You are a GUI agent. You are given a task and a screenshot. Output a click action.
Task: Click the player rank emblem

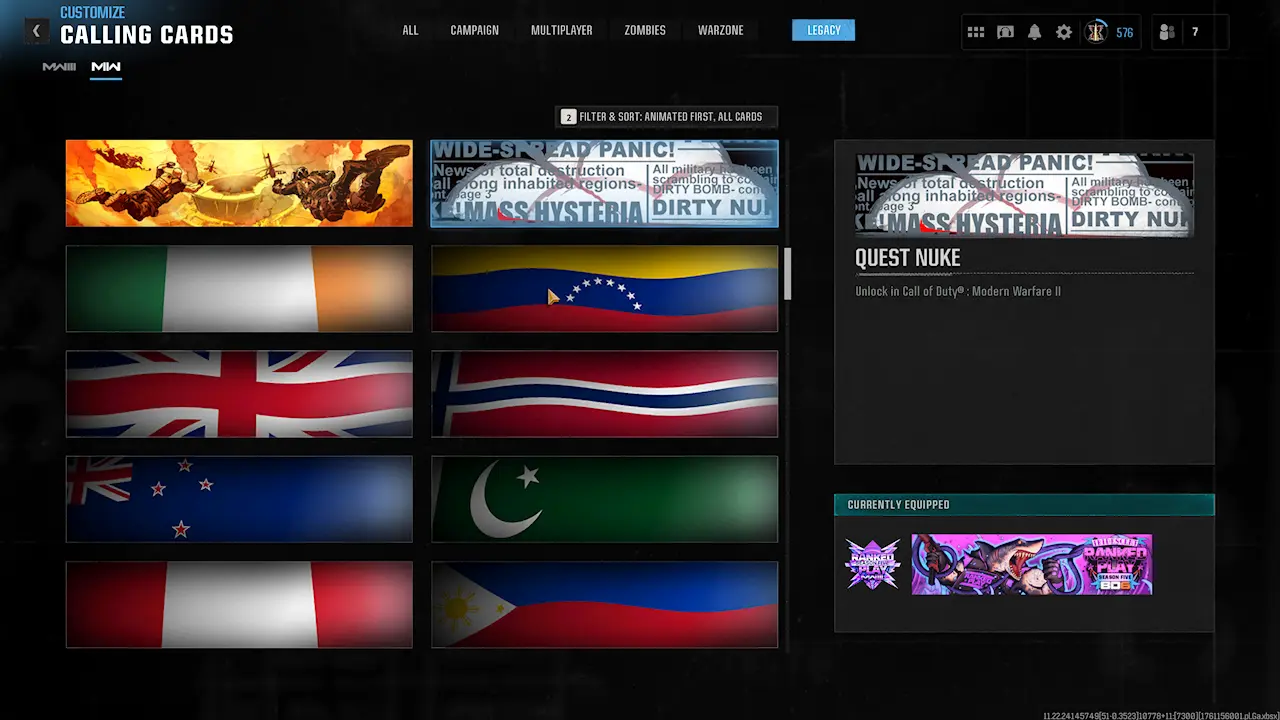pyautogui.click(x=1096, y=32)
